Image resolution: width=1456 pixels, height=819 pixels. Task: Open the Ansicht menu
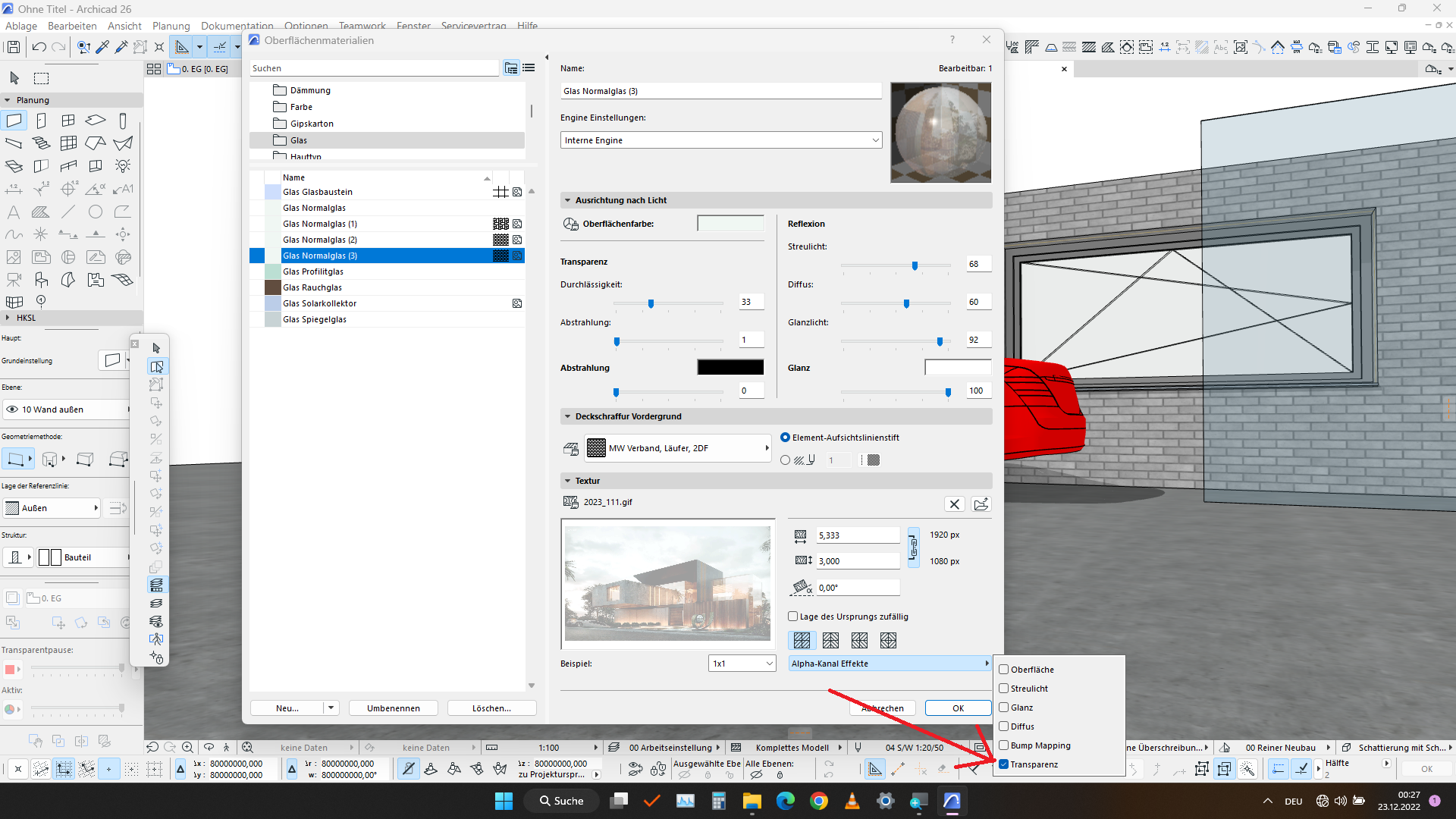click(124, 26)
